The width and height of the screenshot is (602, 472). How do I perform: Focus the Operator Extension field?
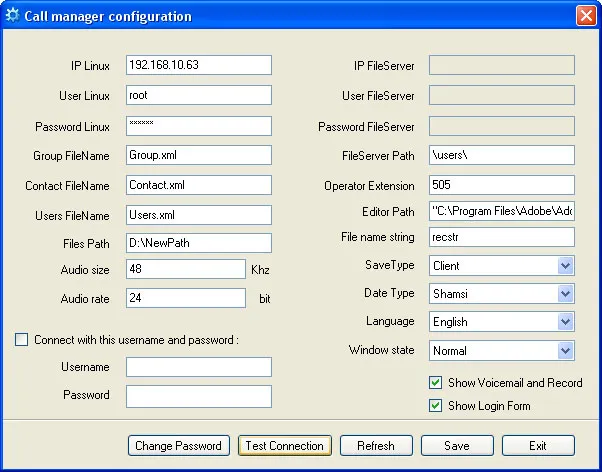[502, 185]
